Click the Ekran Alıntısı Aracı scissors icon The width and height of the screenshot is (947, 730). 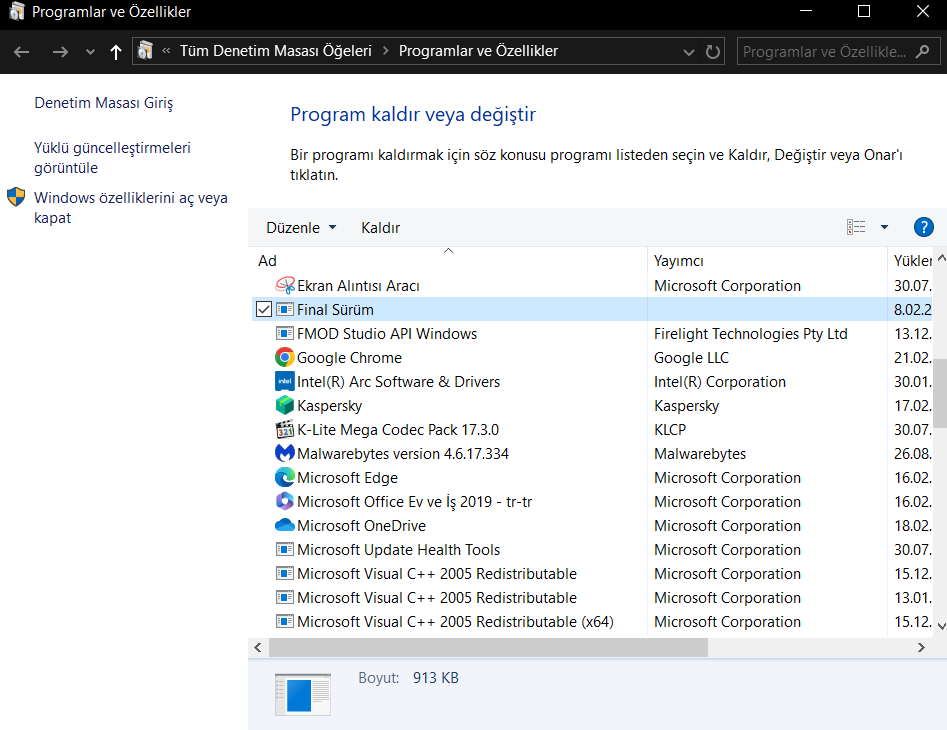[284, 285]
